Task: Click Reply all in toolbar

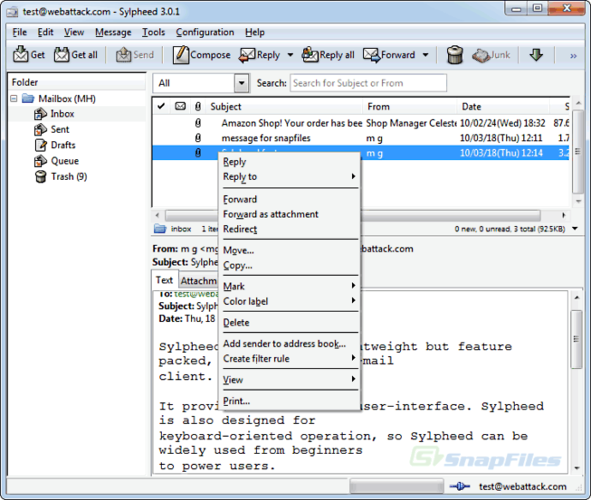Action: pos(328,55)
